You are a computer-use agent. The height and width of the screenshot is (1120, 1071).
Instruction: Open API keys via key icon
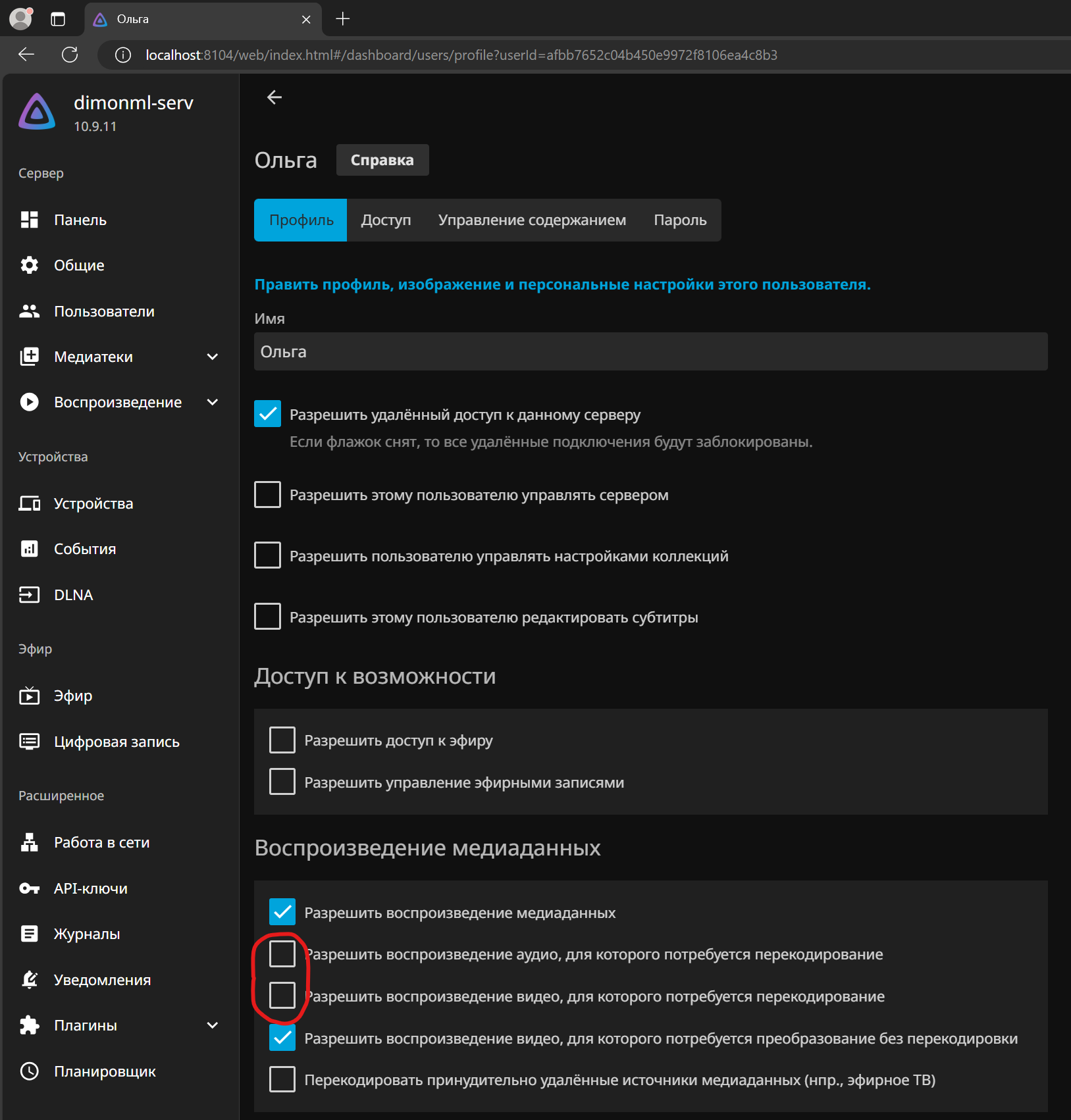point(29,888)
